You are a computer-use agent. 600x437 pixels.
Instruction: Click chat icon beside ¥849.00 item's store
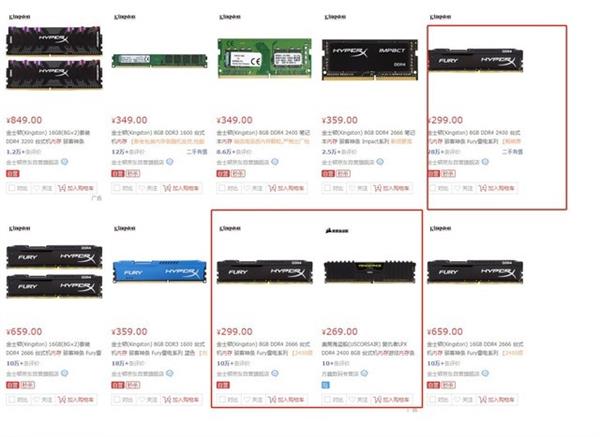[x=65, y=162]
